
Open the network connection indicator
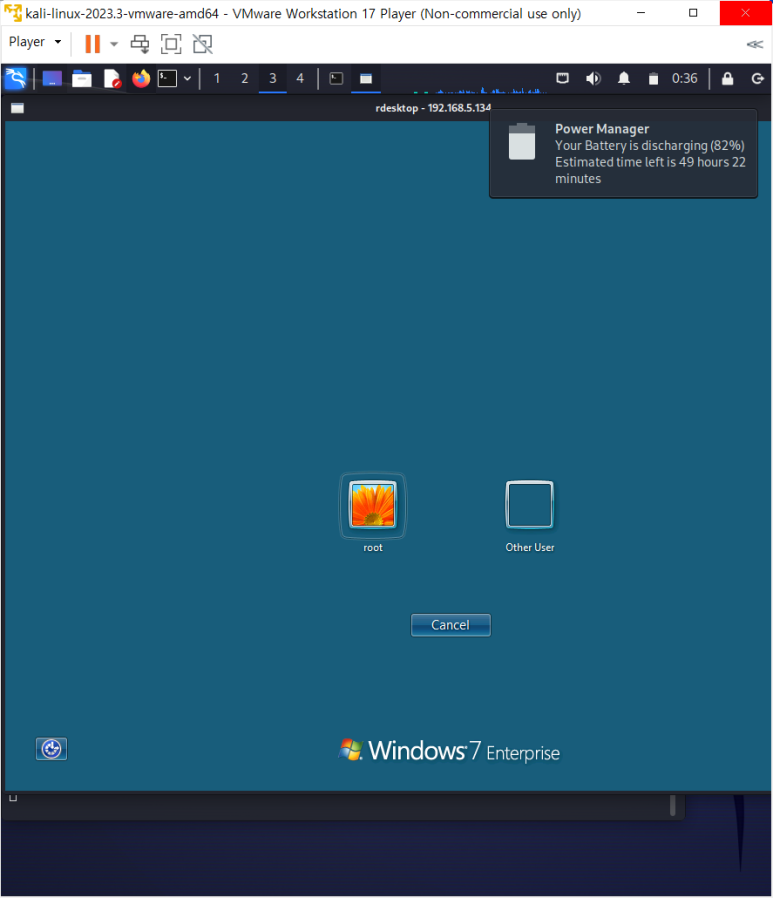click(x=563, y=78)
